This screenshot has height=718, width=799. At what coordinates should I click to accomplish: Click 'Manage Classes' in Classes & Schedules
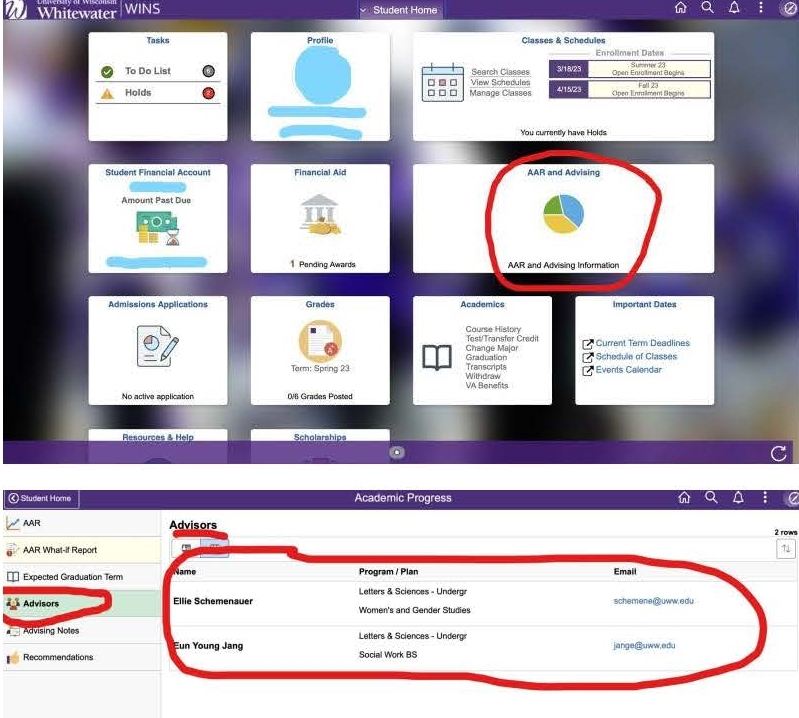[500, 93]
